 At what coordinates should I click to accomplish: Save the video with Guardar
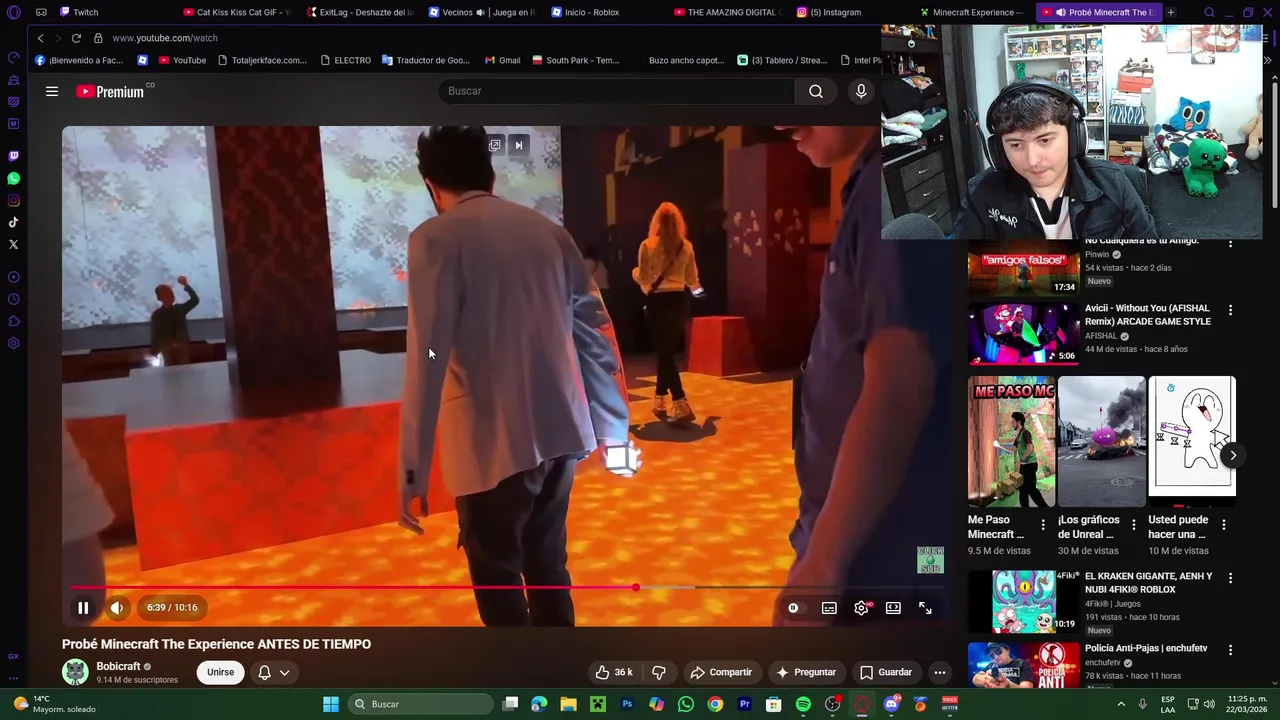click(886, 672)
